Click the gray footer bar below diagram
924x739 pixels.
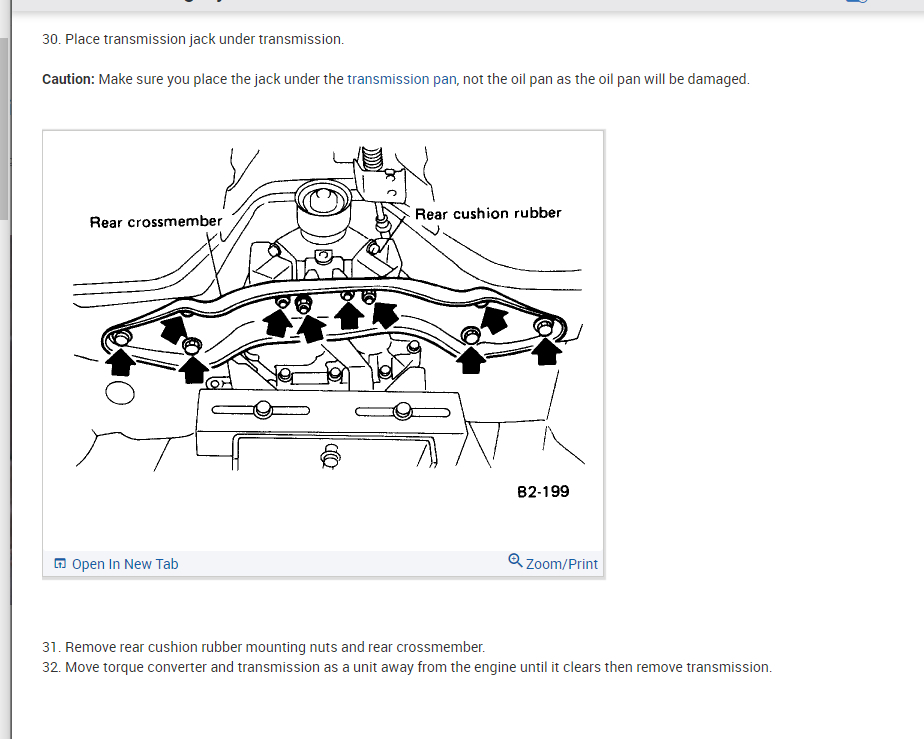click(324, 564)
